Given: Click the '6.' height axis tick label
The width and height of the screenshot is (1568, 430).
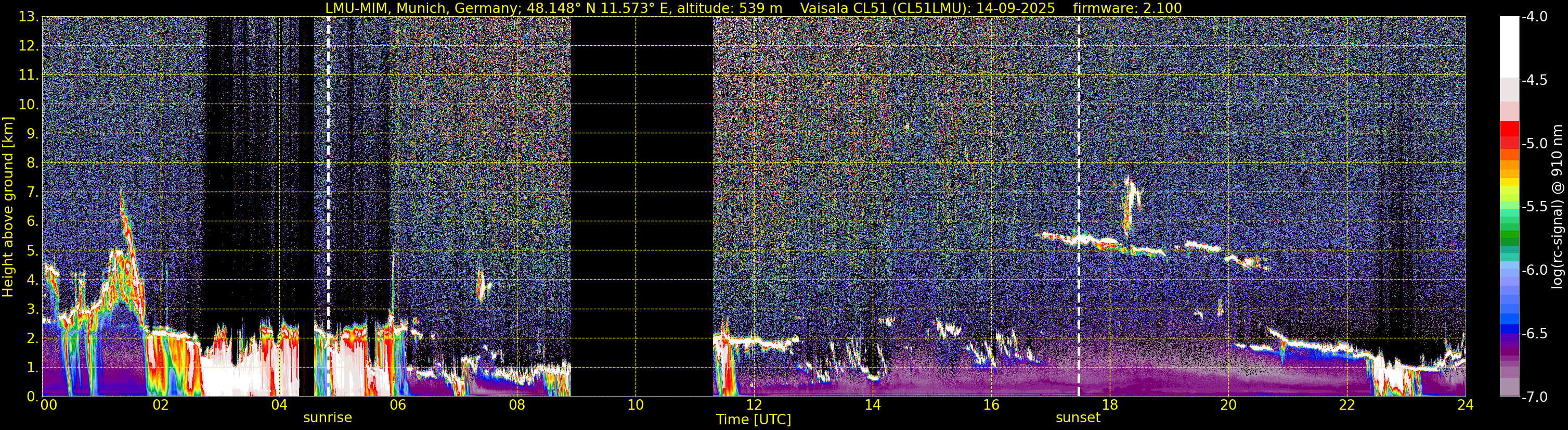Looking at the screenshot, I should point(33,221).
